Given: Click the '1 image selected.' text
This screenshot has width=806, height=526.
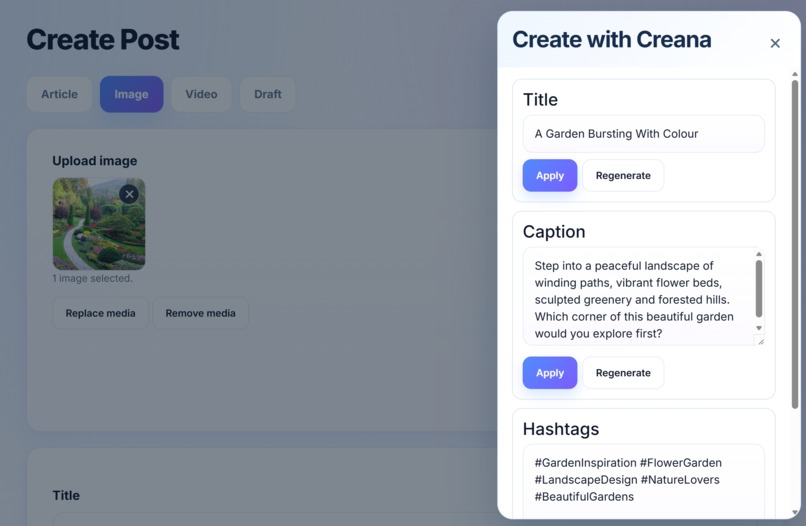Looking at the screenshot, I should click(x=92, y=278).
